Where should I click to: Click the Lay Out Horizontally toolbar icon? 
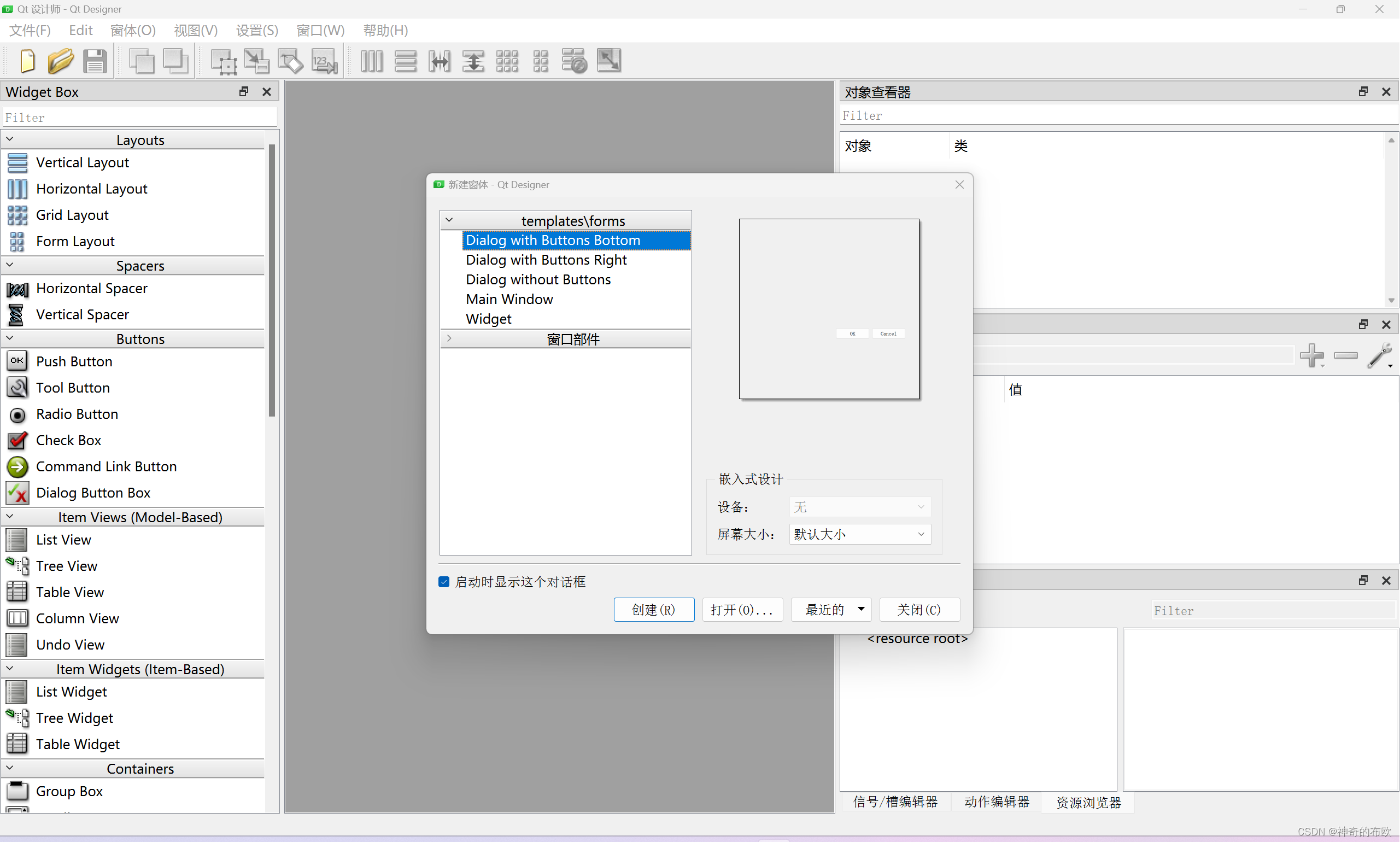tap(372, 61)
